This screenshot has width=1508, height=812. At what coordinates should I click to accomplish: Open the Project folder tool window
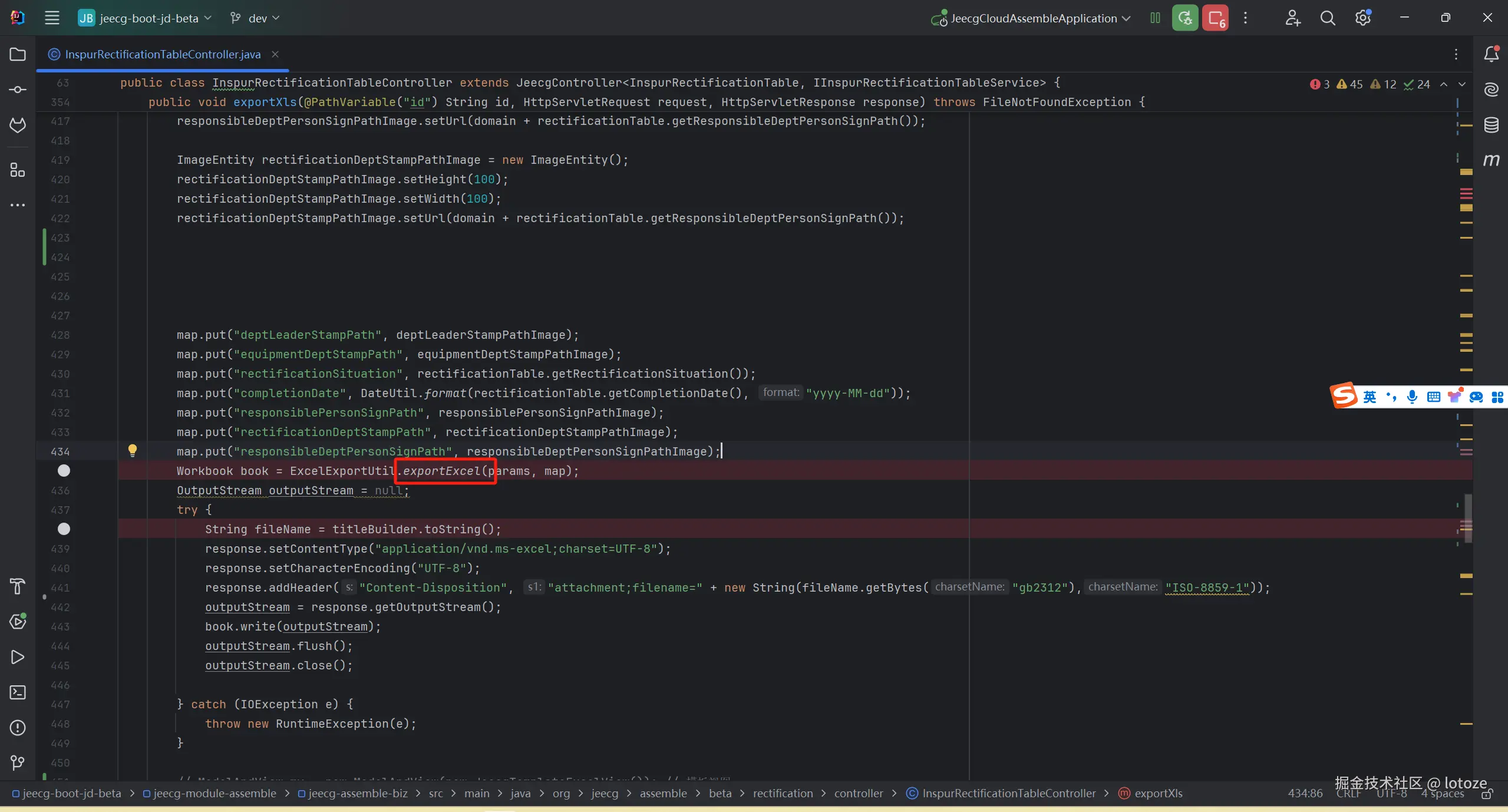click(x=18, y=54)
